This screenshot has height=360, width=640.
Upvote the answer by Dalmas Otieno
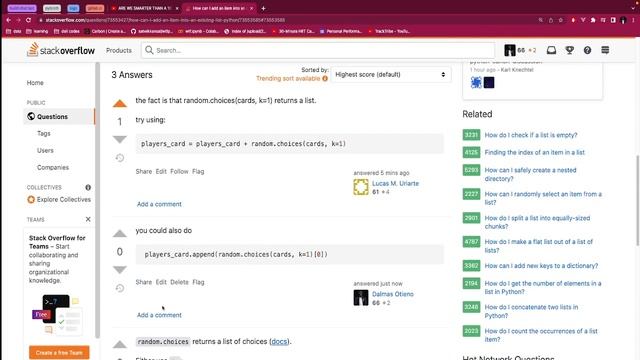[x=120, y=233]
